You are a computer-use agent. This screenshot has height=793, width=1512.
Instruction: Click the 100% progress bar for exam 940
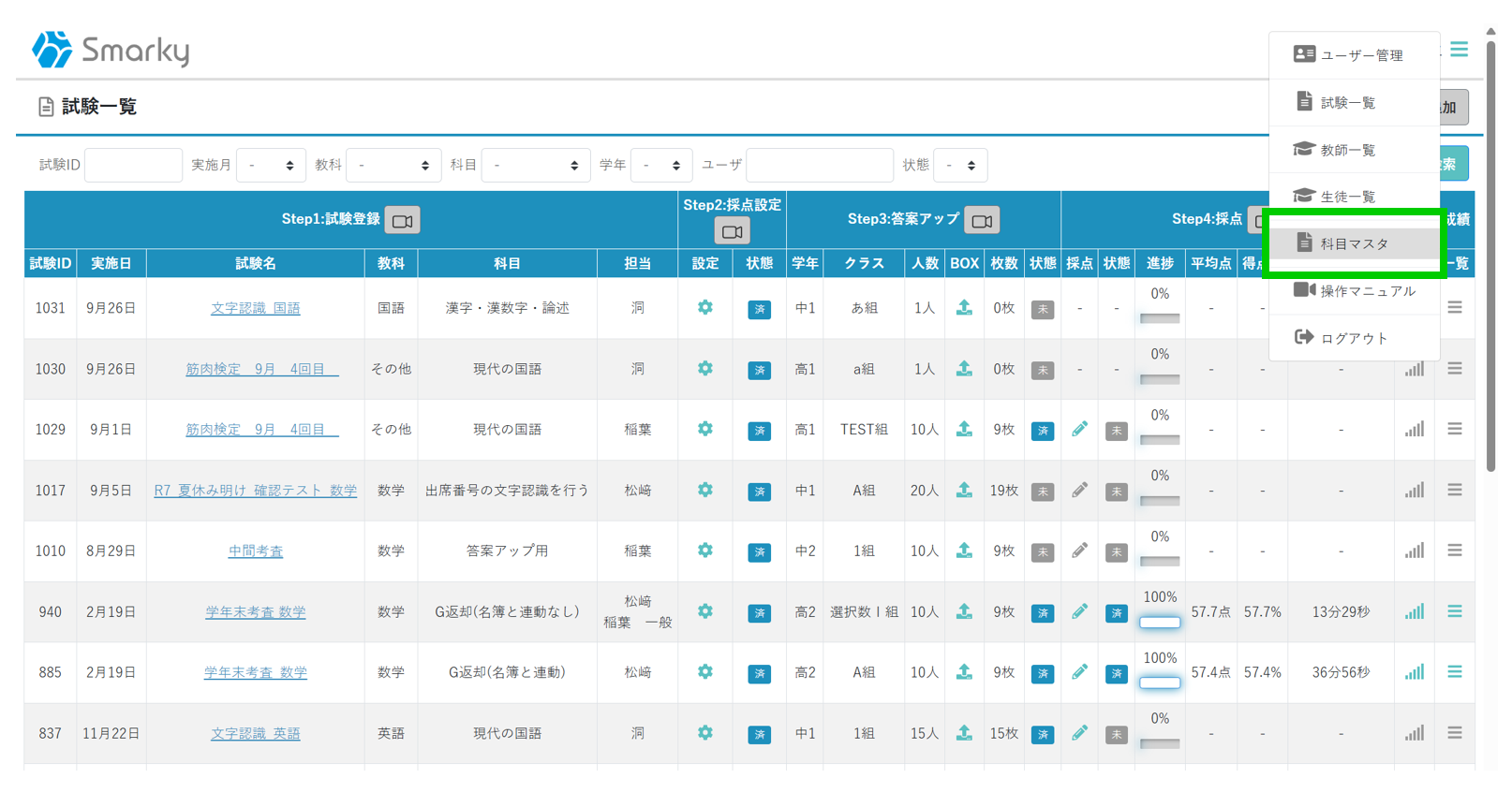[1159, 622]
